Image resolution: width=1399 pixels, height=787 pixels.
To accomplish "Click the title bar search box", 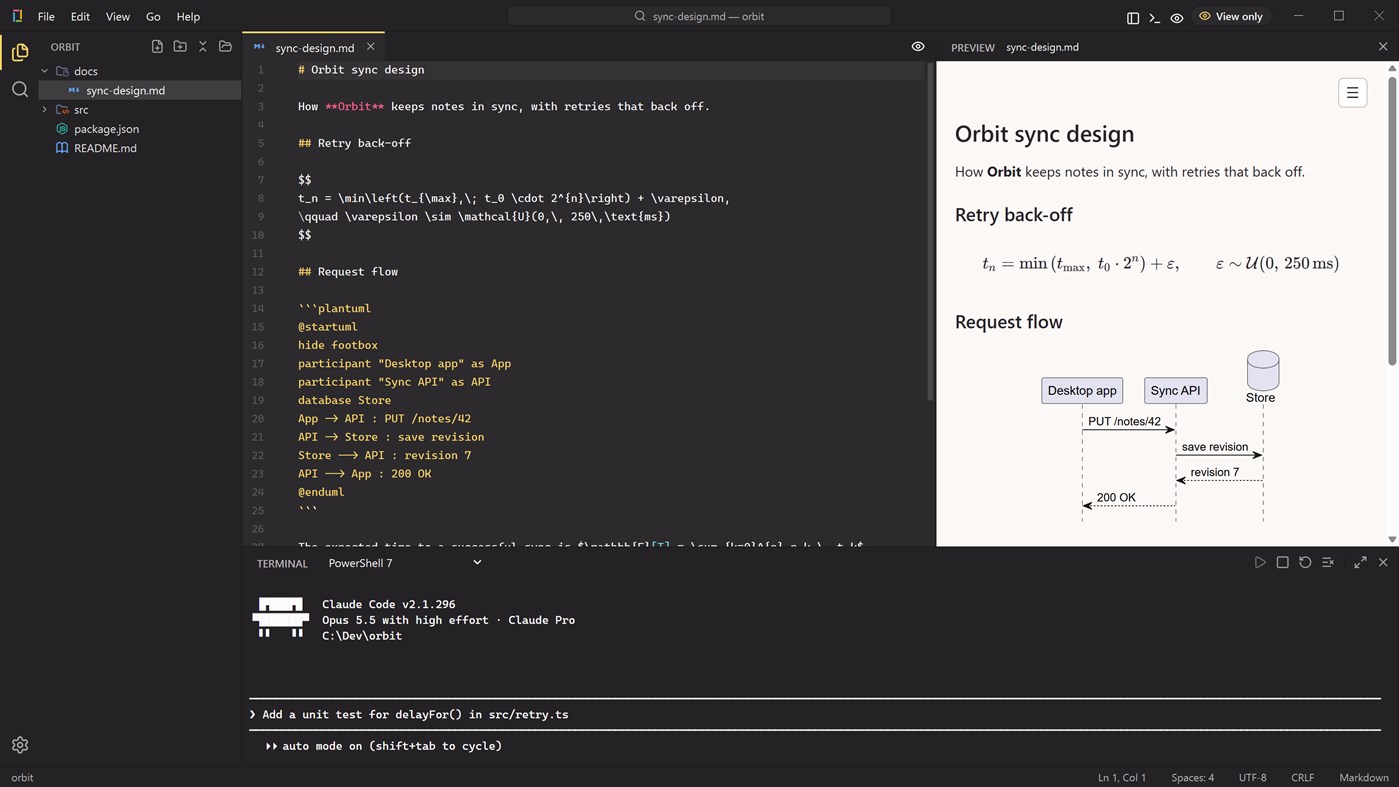I will tap(699, 16).
